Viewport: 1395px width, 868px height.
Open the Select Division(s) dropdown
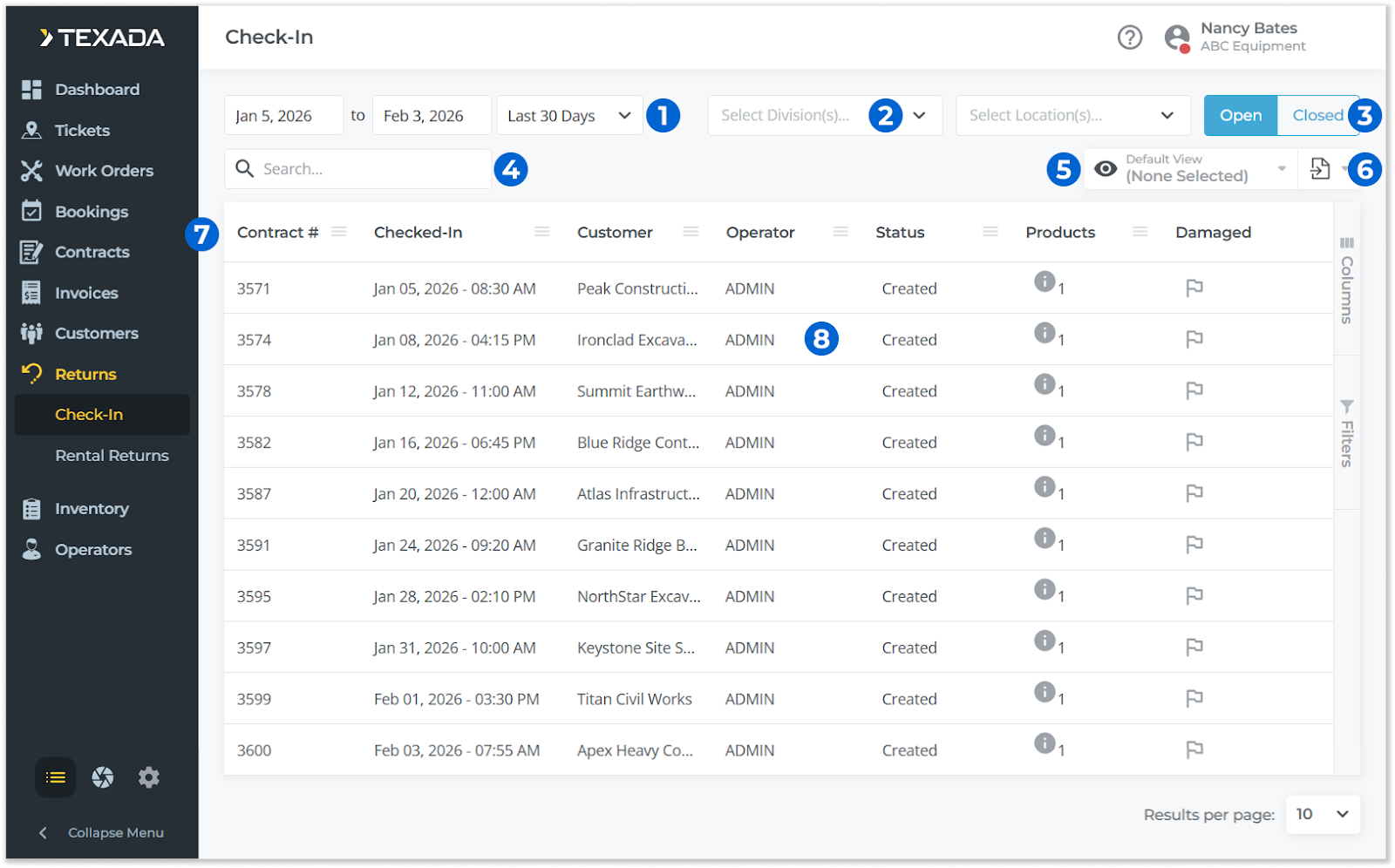coord(825,115)
